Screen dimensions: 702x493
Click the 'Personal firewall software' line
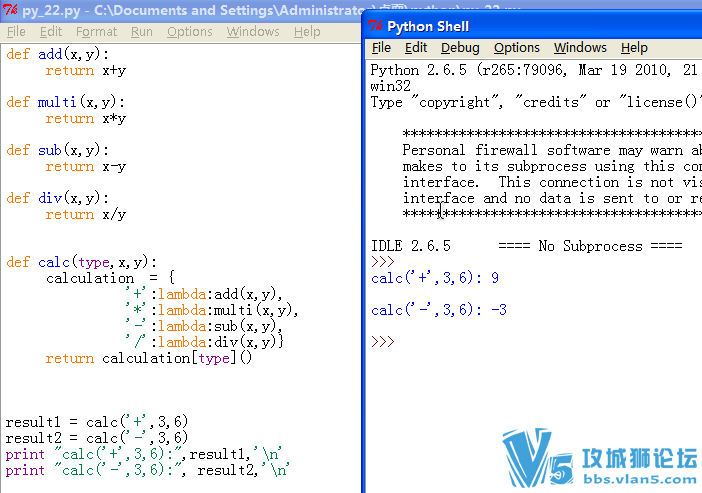(x=552, y=150)
